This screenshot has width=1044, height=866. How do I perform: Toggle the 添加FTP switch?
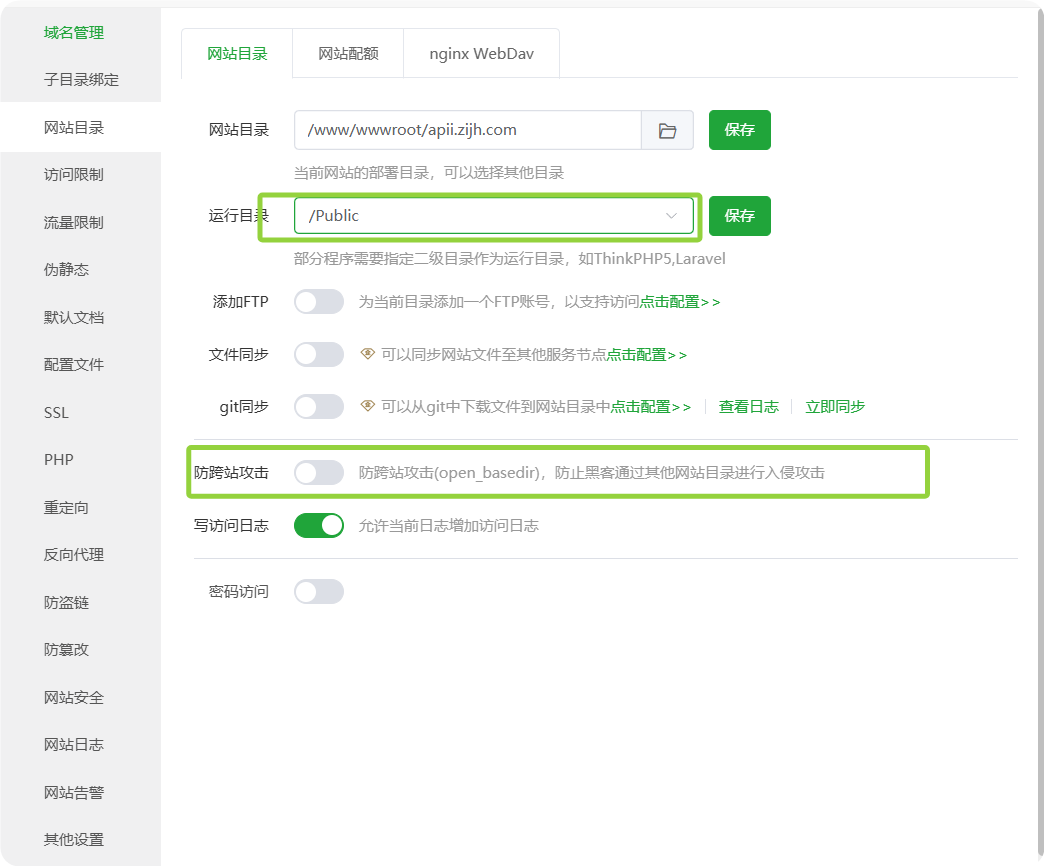pyautogui.click(x=319, y=302)
